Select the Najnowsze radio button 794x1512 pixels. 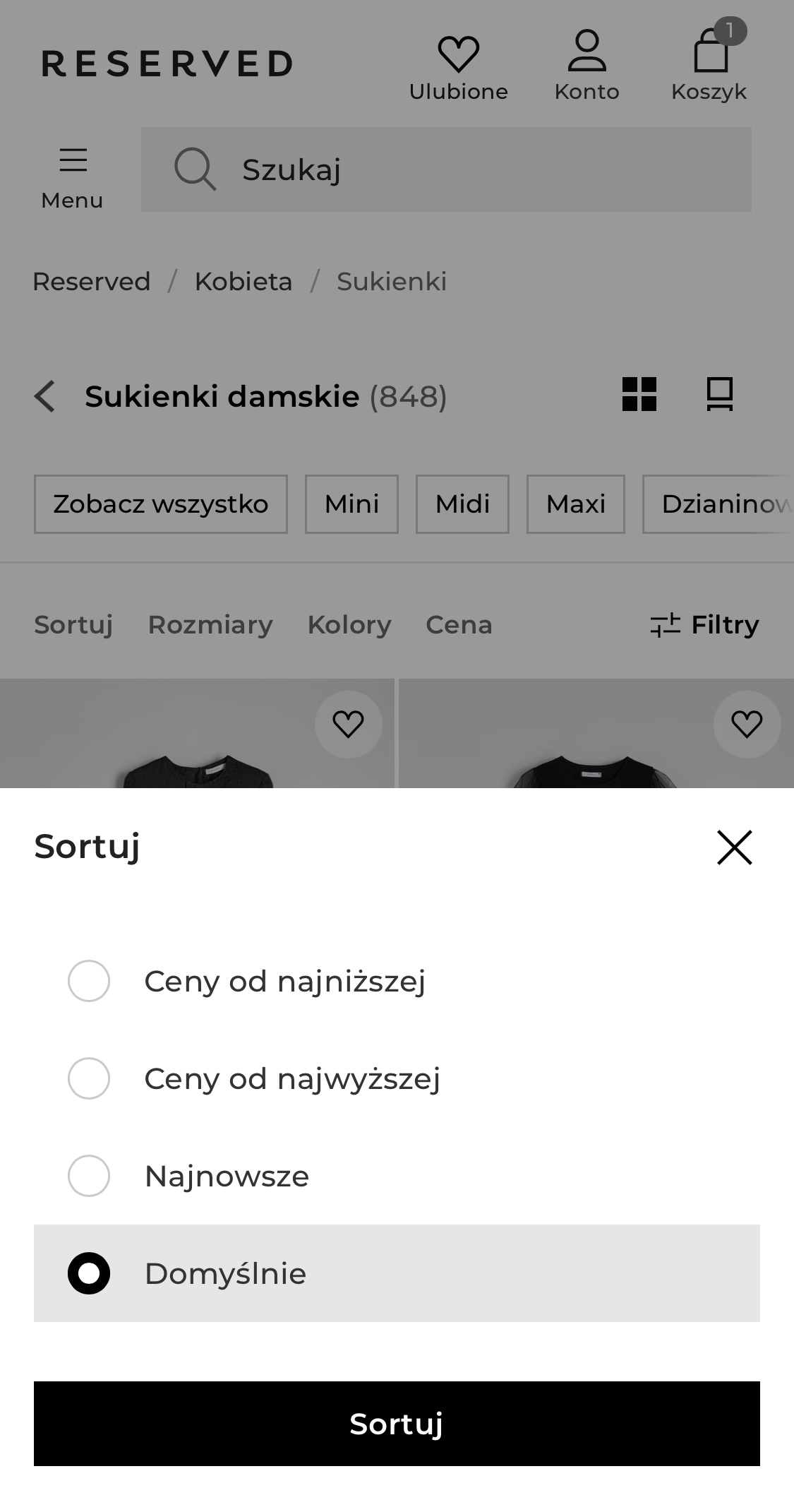[88, 1176]
